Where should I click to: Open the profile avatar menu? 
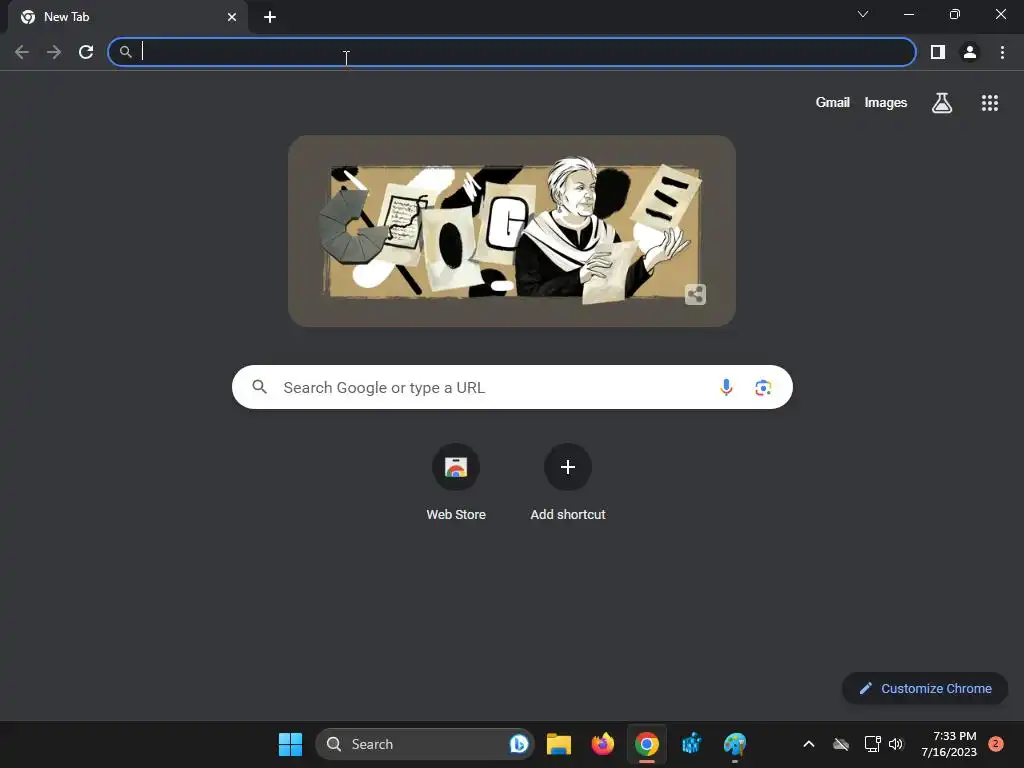(x=970, y=52)
